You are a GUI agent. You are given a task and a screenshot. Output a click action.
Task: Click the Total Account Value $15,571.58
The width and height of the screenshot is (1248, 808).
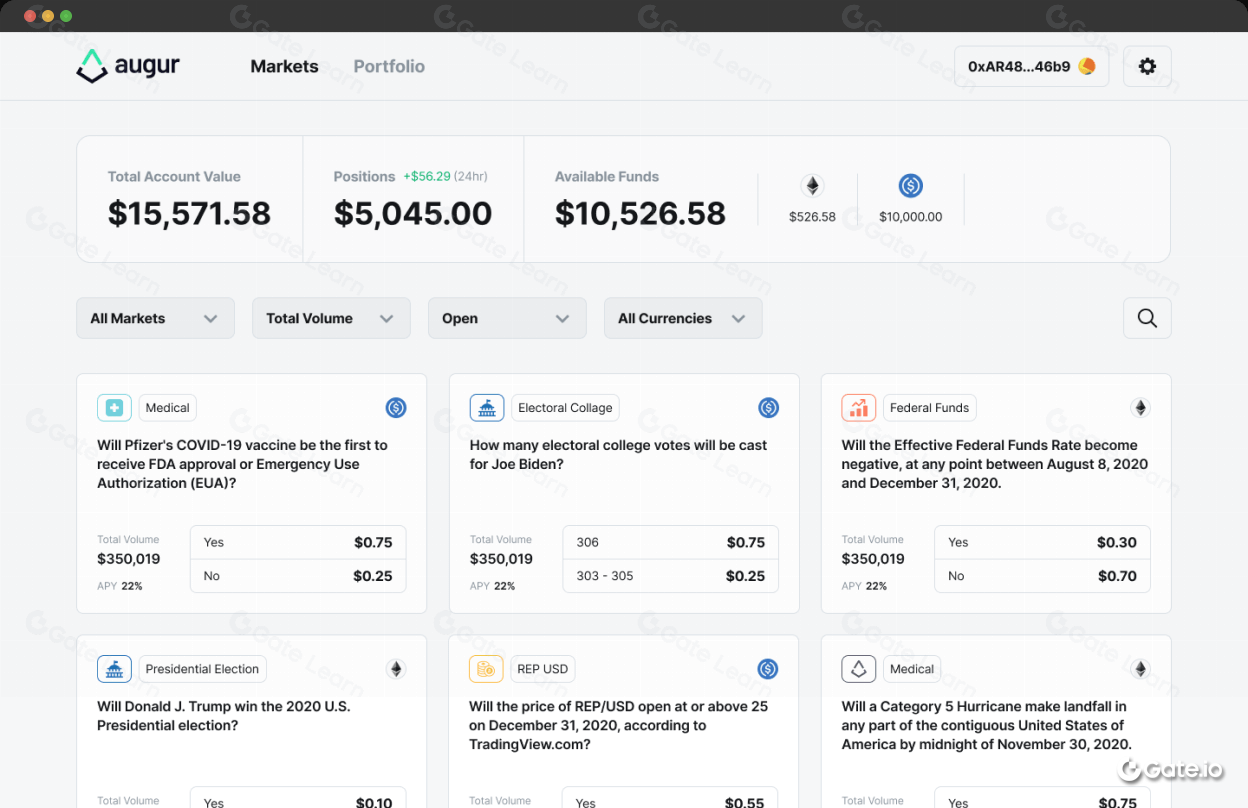coord(189,214)
